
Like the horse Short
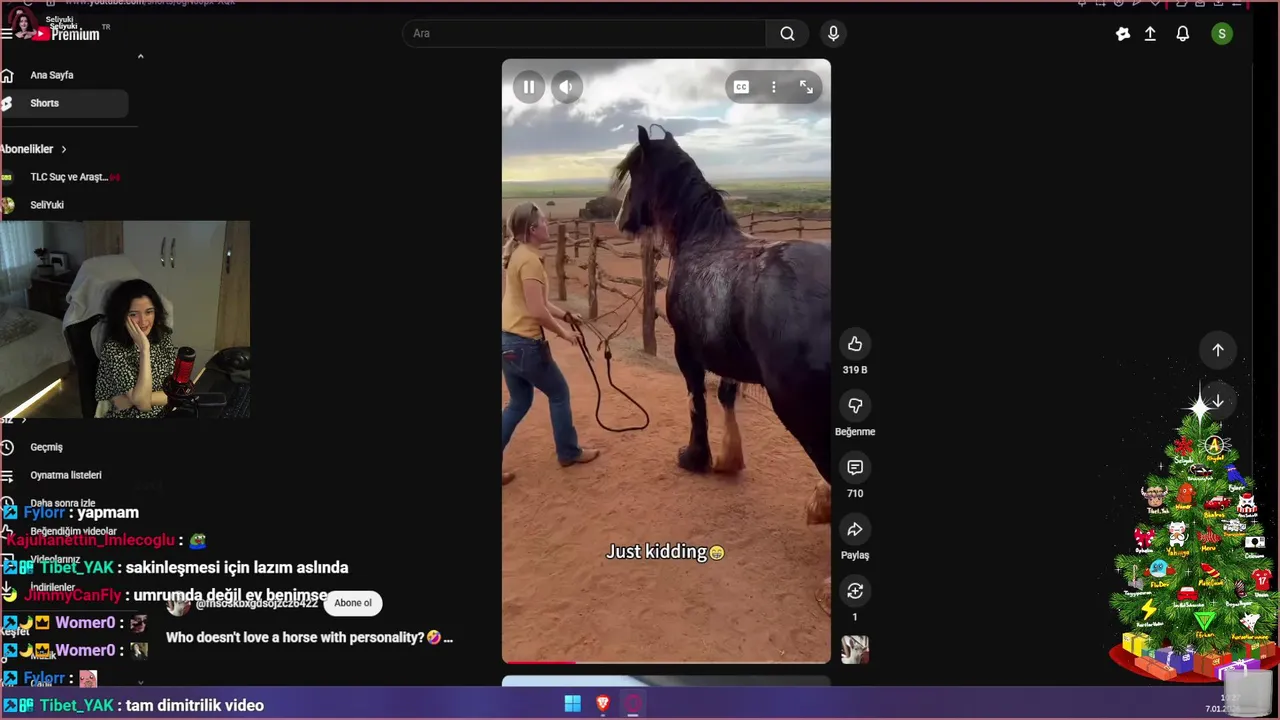[855, 344]
